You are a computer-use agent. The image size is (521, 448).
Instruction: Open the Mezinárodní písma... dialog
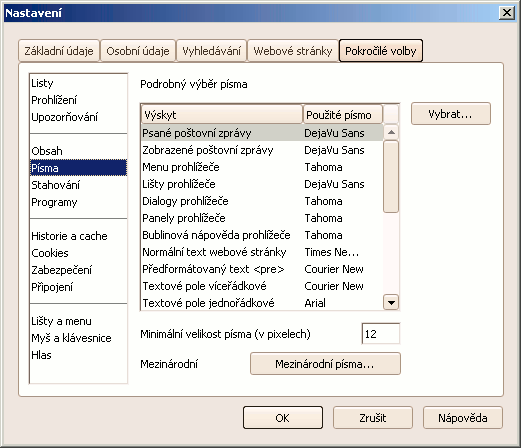coord(325,364)
